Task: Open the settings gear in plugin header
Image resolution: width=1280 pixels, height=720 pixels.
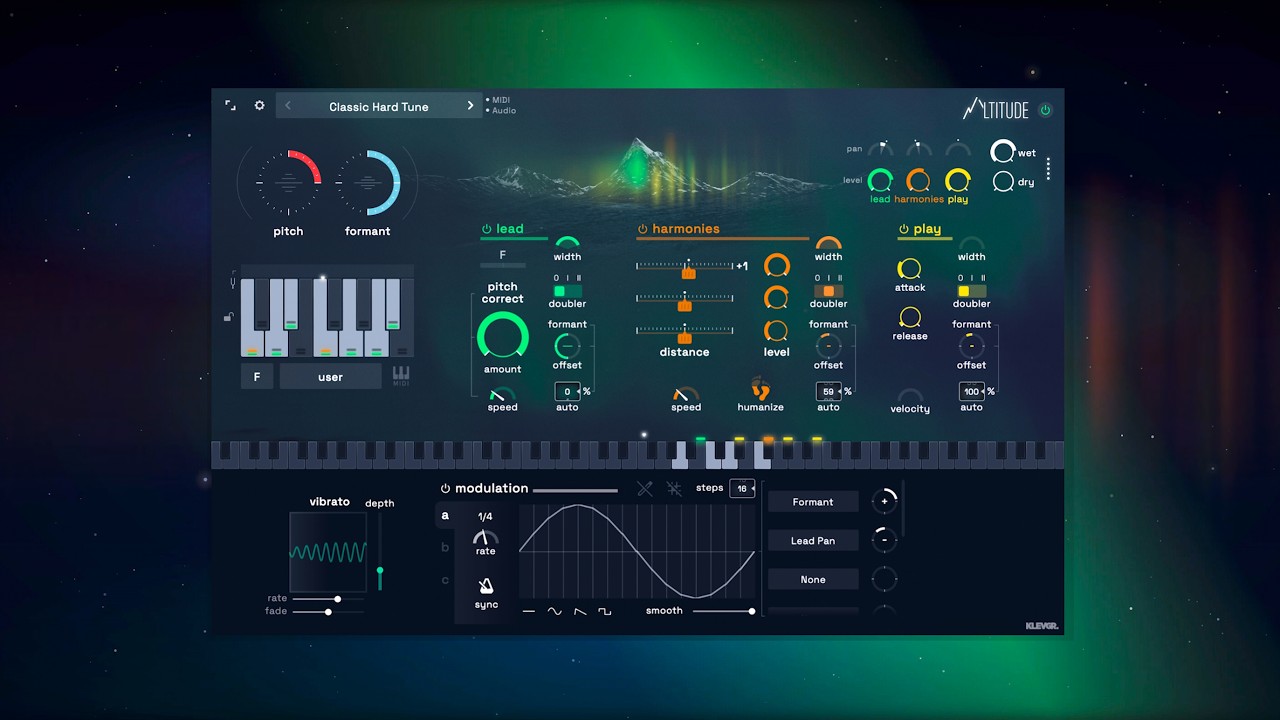Action: point(259,106)
